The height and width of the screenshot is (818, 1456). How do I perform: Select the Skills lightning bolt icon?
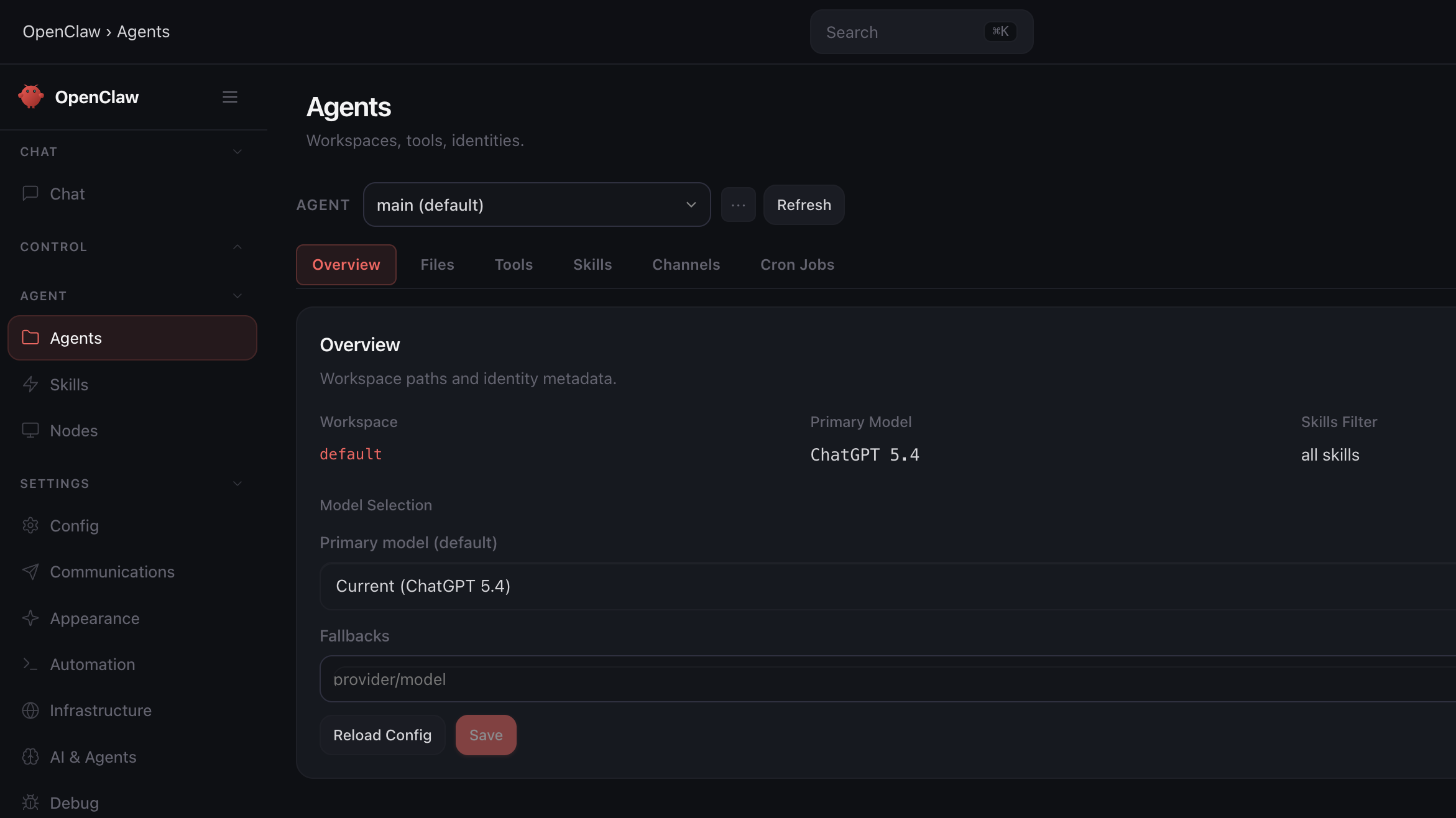tap(30, 384)
